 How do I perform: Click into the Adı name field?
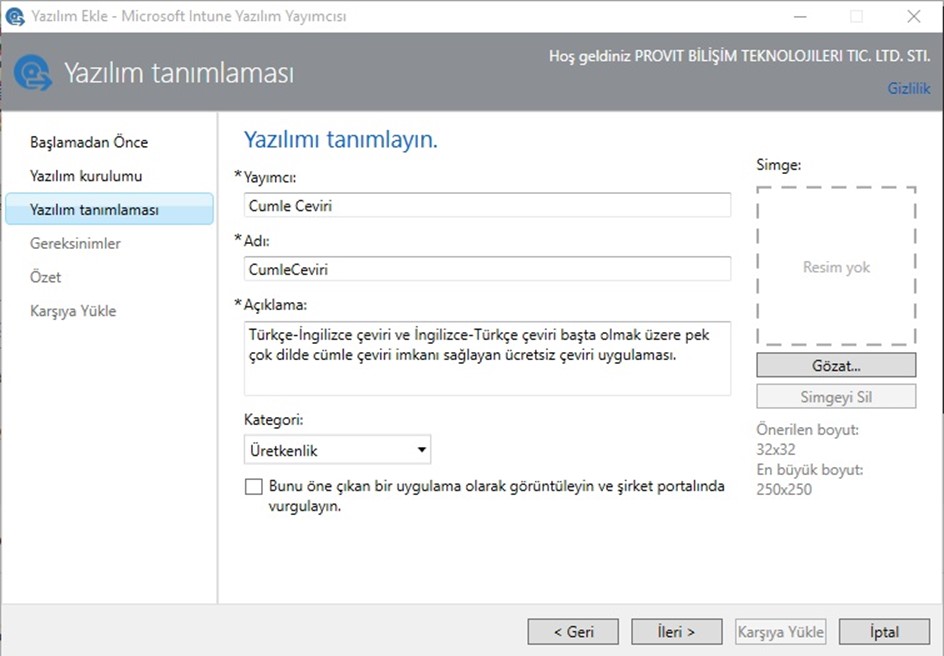tap(487, 269)
